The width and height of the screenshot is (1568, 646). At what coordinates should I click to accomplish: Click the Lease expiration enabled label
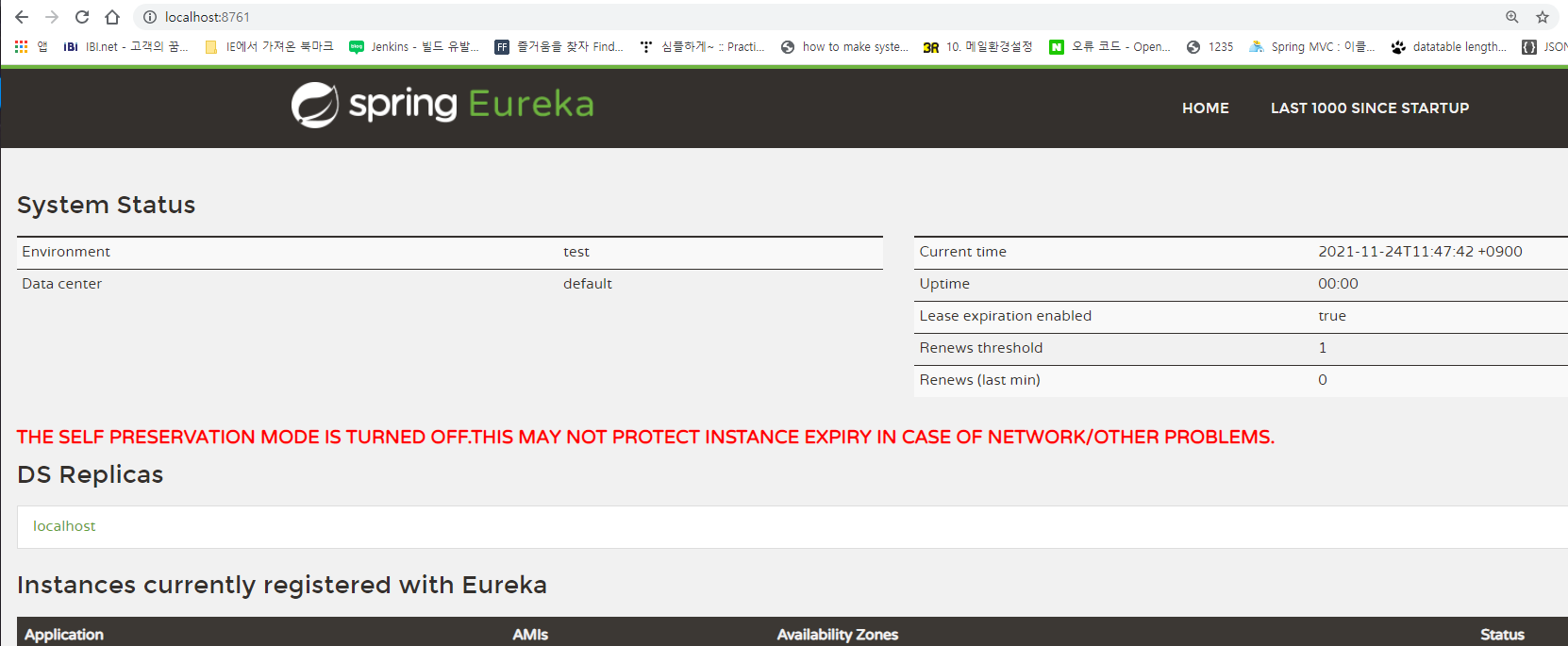coord(1006,316)
